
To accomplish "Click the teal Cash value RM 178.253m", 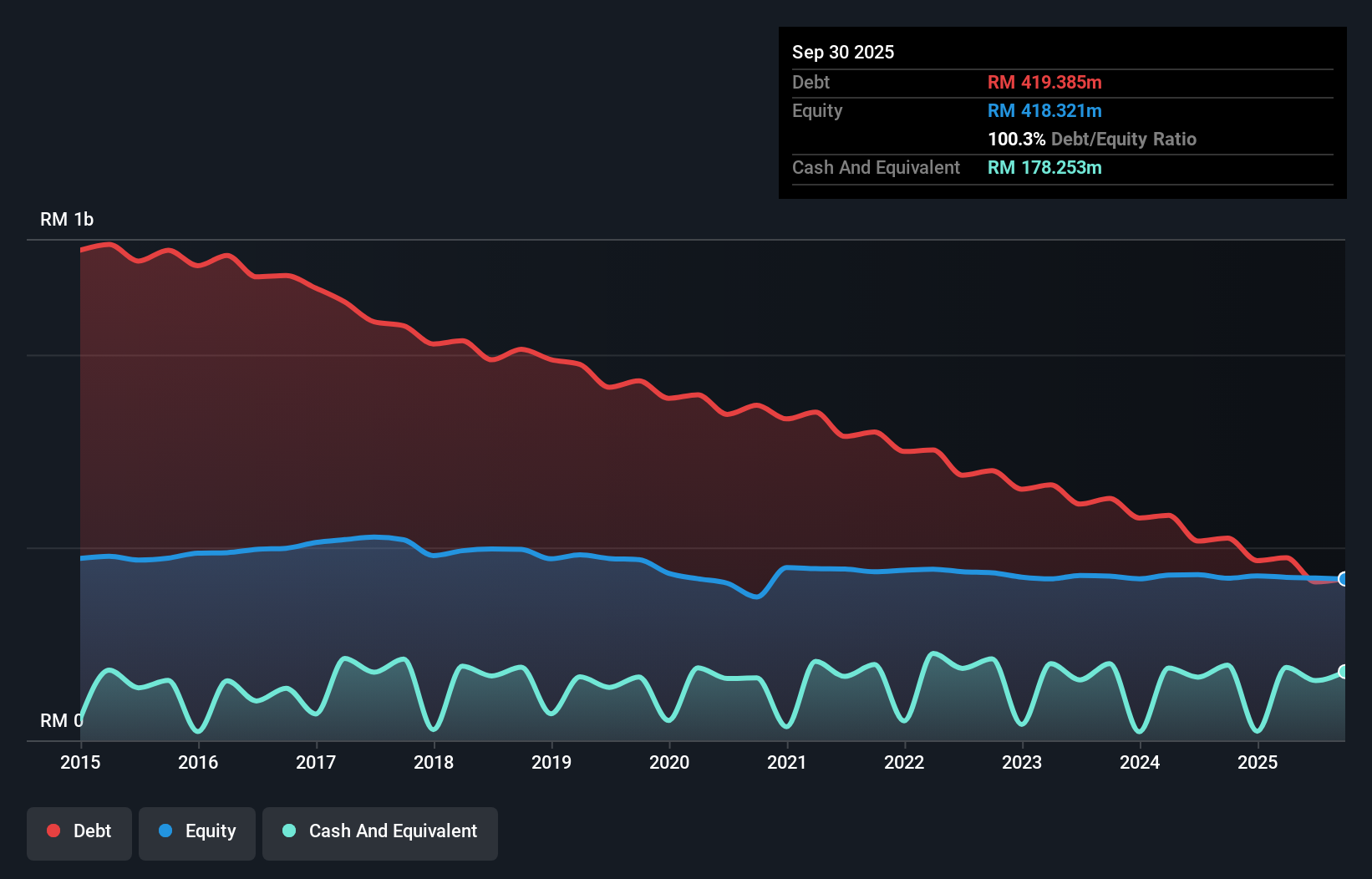I will coord(1045,167).
